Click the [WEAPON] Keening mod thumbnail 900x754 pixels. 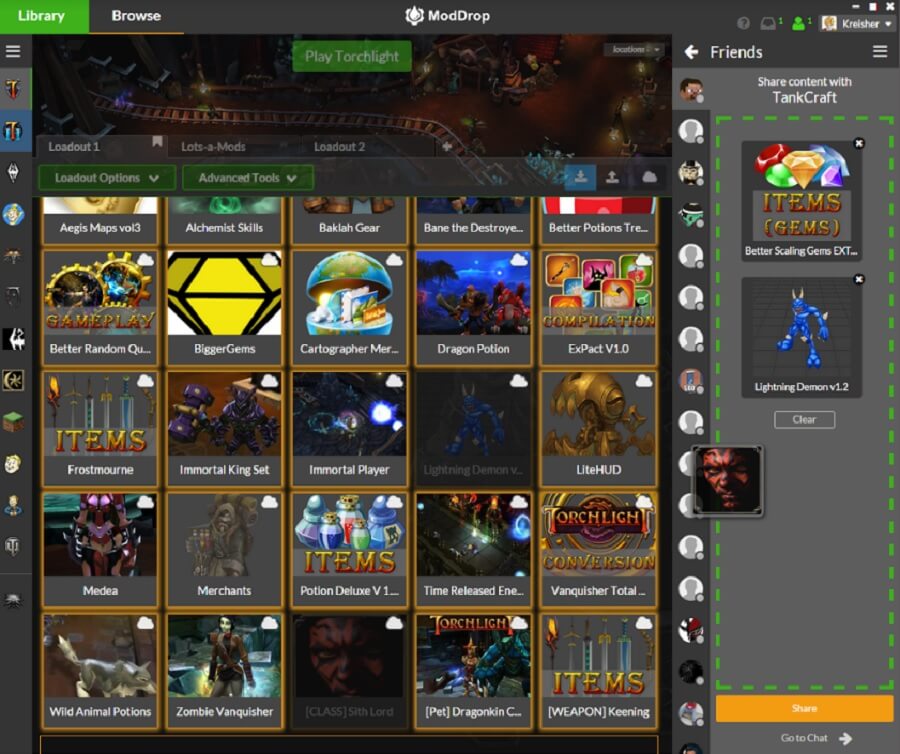tap(598, 656)
